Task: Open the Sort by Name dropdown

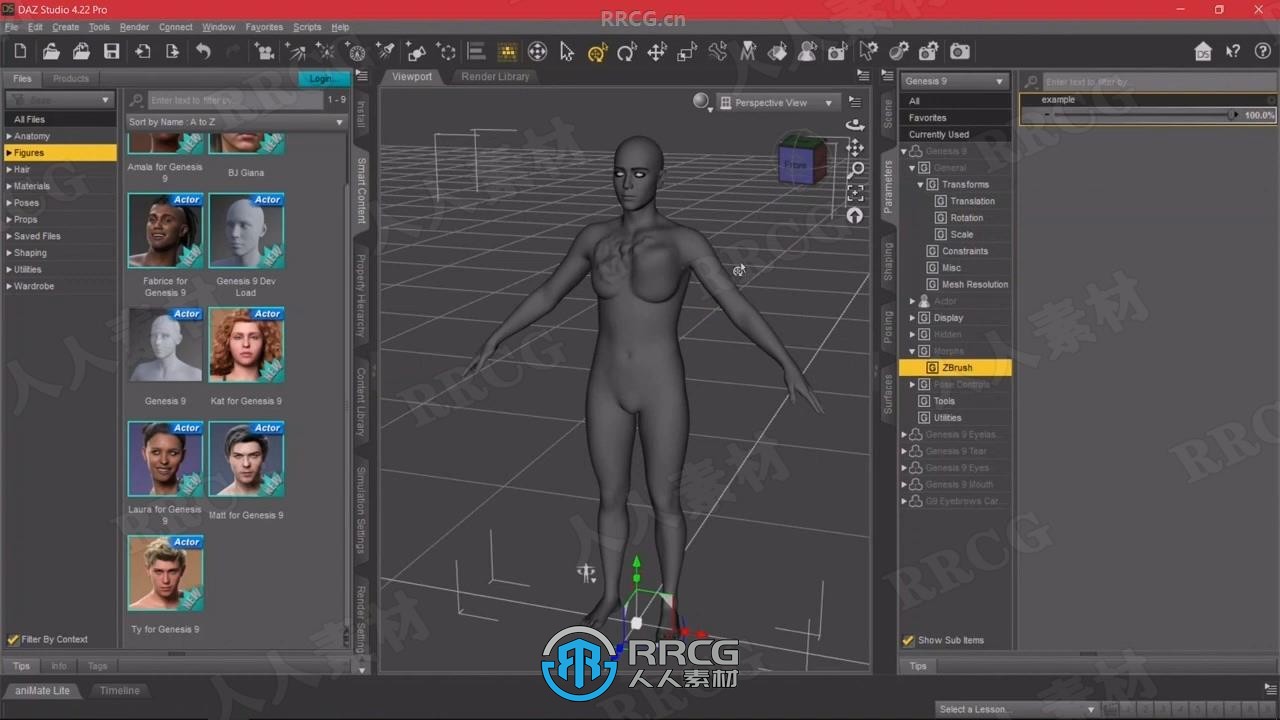Action: tap(236, 122)
